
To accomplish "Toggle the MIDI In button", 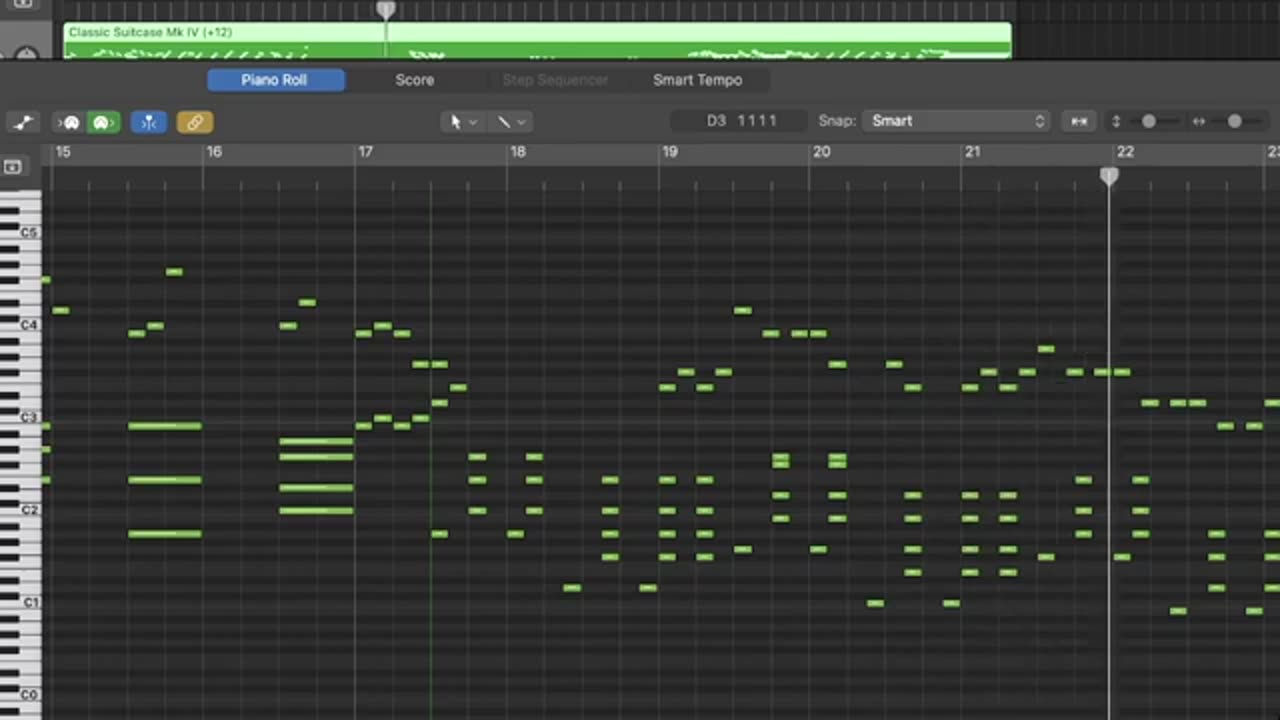I will click(x=70, y=122).
